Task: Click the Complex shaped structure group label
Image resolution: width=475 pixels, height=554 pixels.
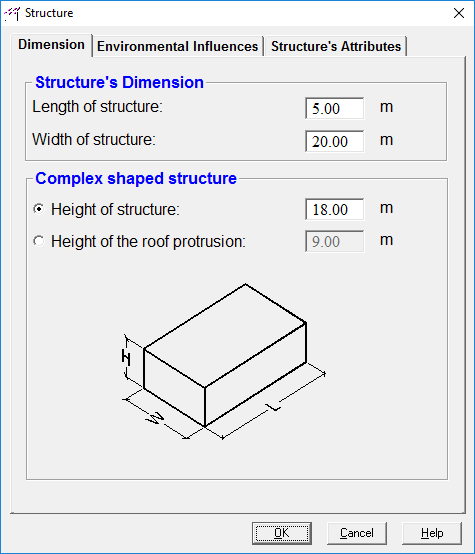Action: pyautogui.click(x=136, y=178)
